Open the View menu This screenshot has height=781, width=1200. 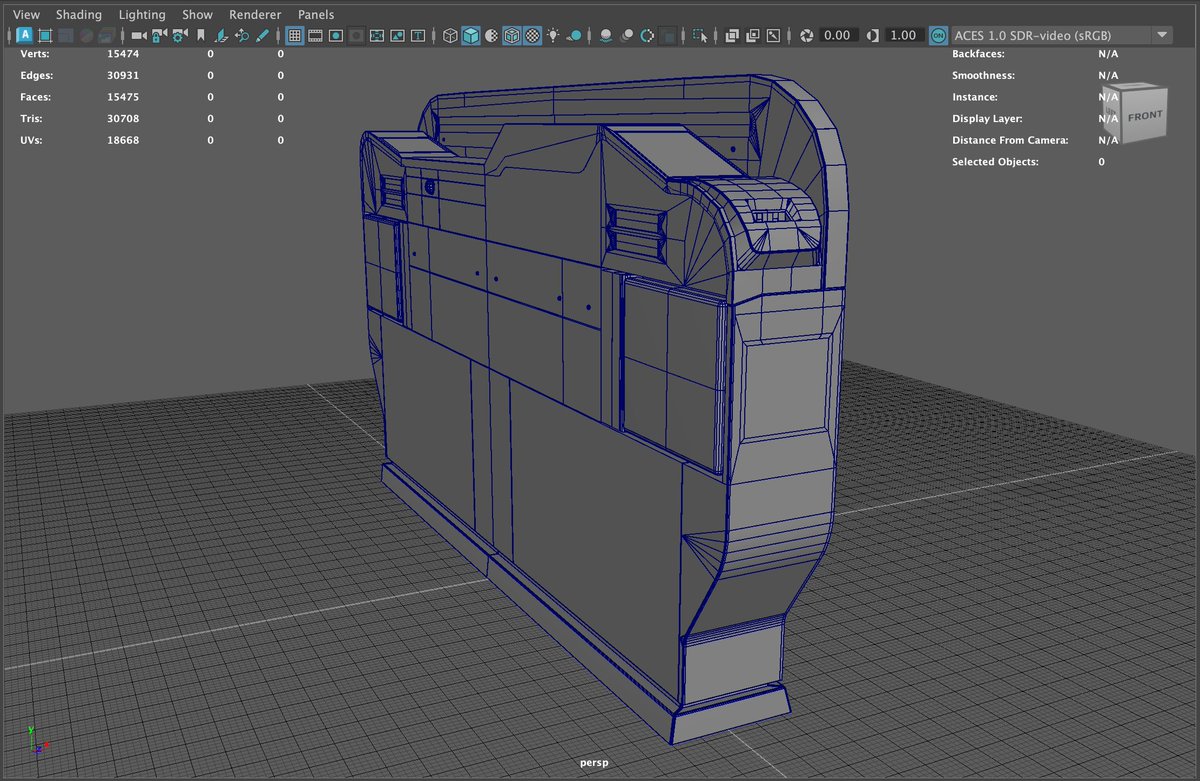(x=26, y=15)
